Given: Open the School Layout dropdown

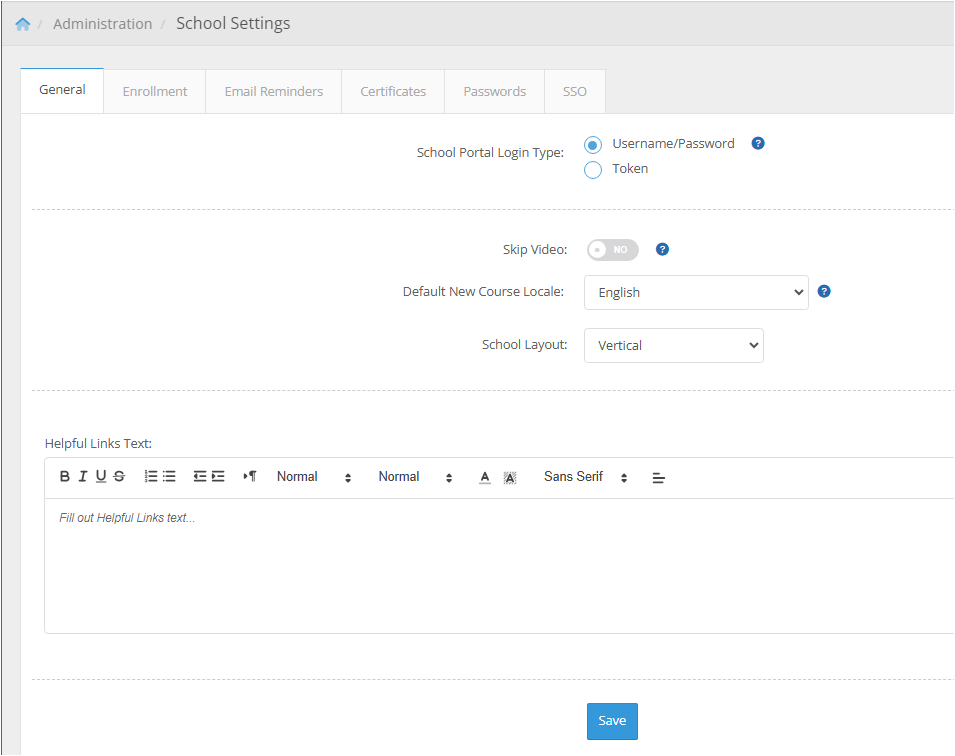Looking at the screenshot, I should click(x=673, y=346).
